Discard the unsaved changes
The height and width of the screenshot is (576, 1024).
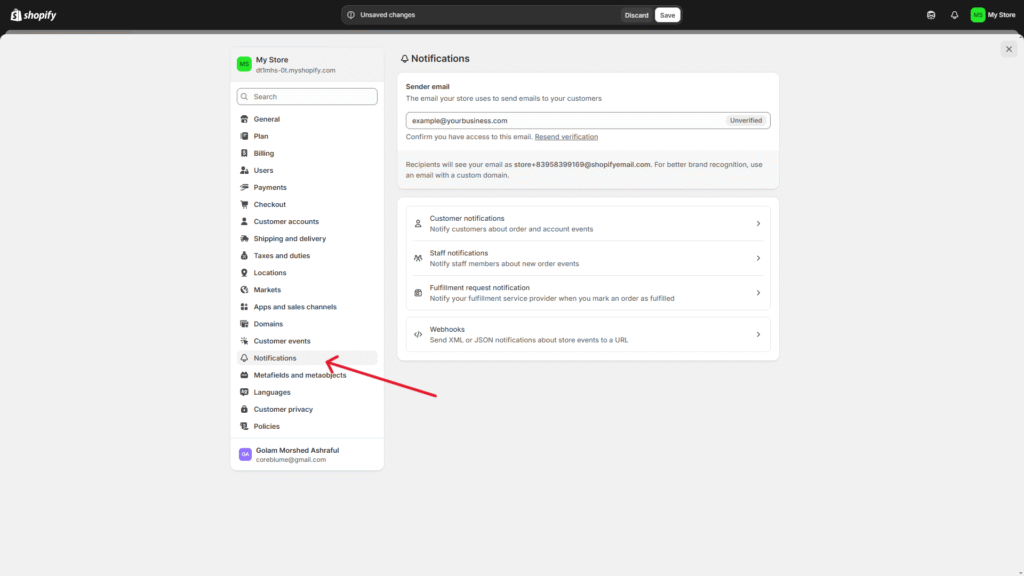[636, 15]
